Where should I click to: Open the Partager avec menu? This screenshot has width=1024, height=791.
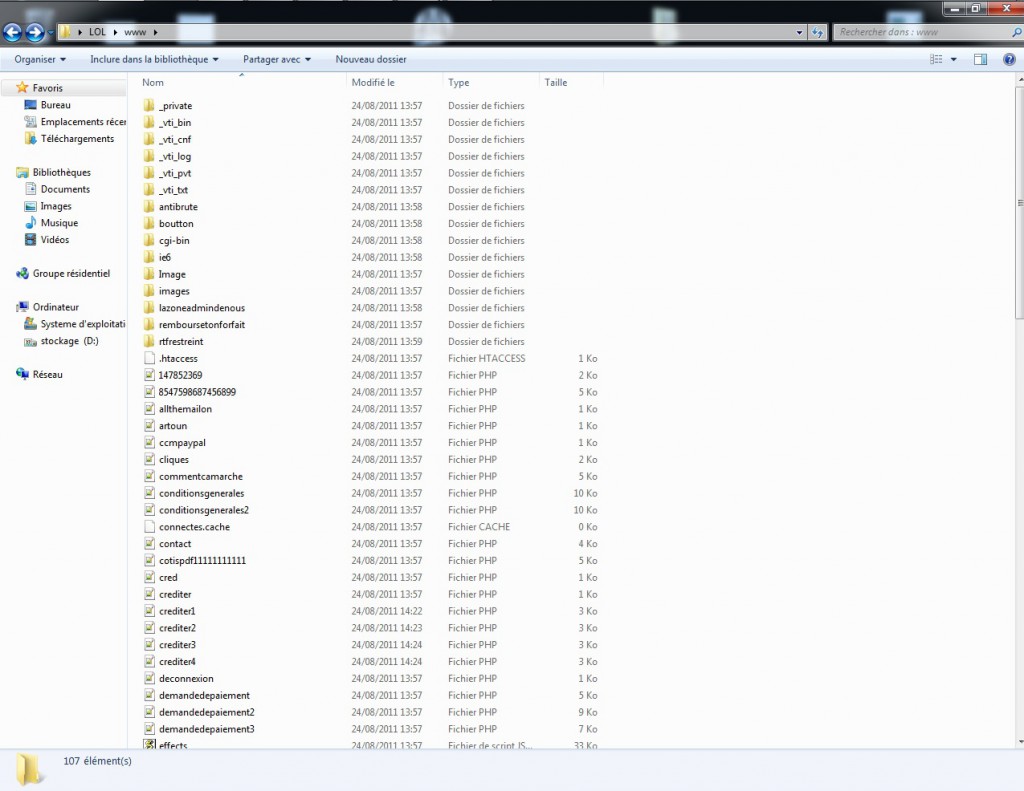[277, 59]
